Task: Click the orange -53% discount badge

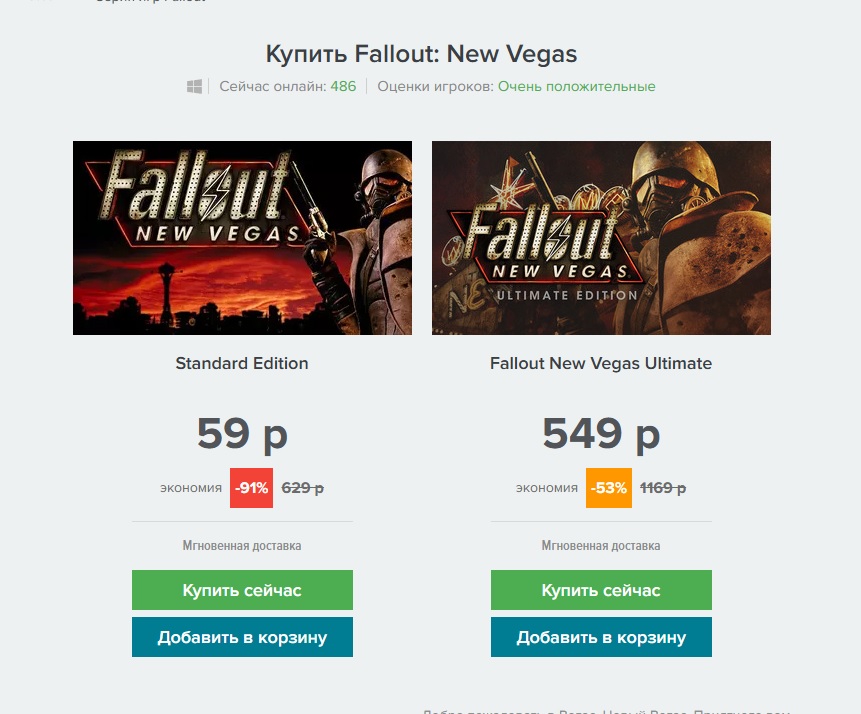Action: pos(608,488)
